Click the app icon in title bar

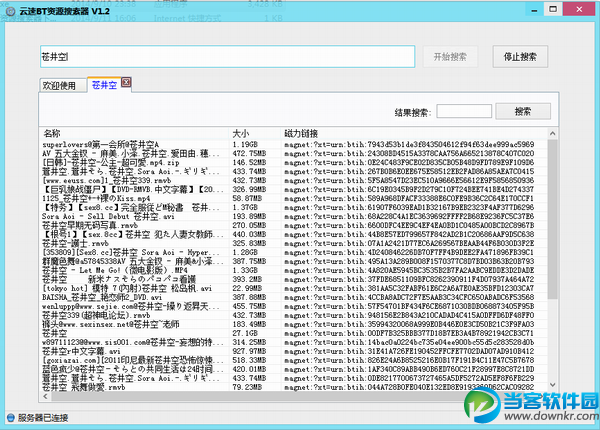pos(11,11)
